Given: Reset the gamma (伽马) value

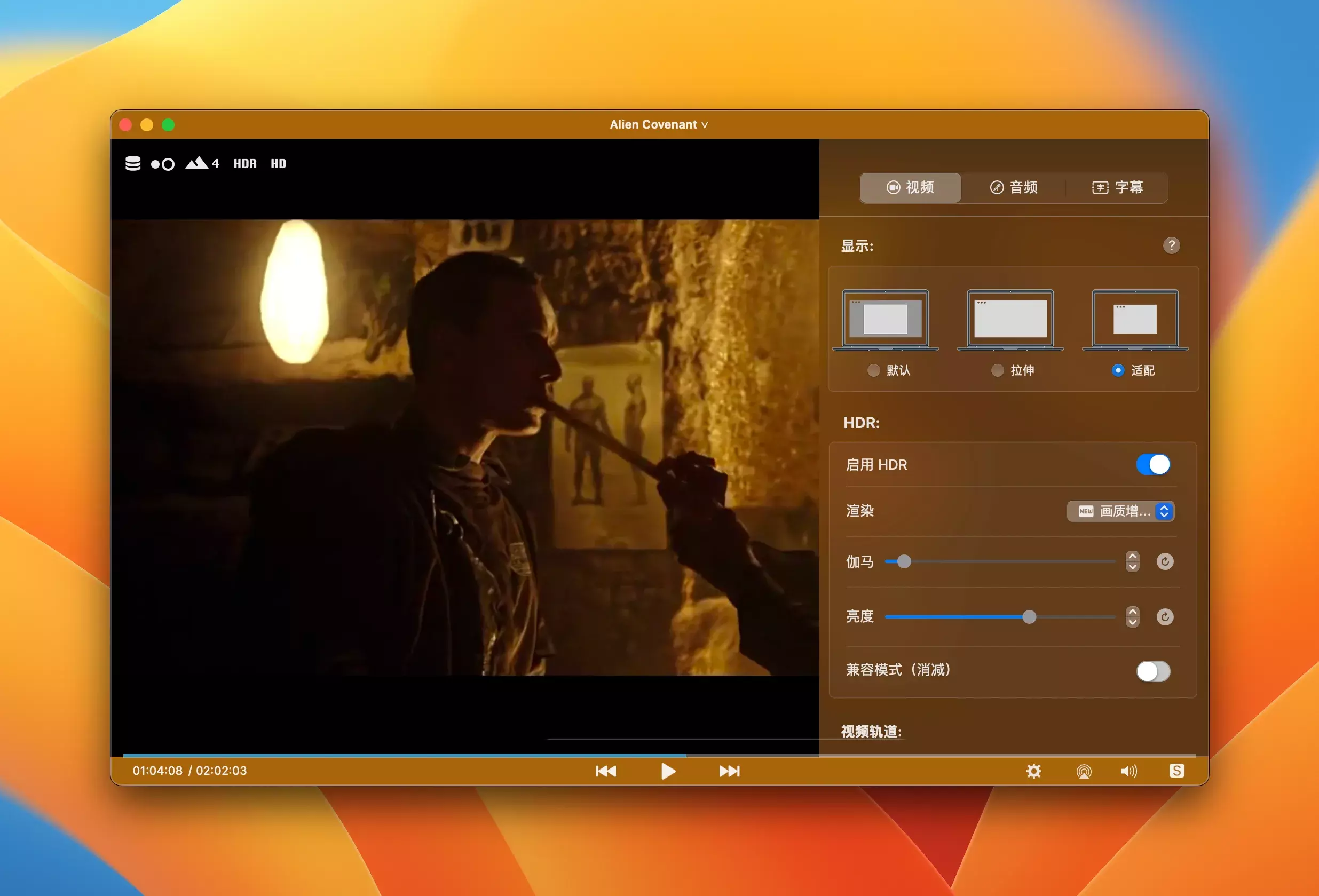Looking at the screenshot, I should [1165, 561].
